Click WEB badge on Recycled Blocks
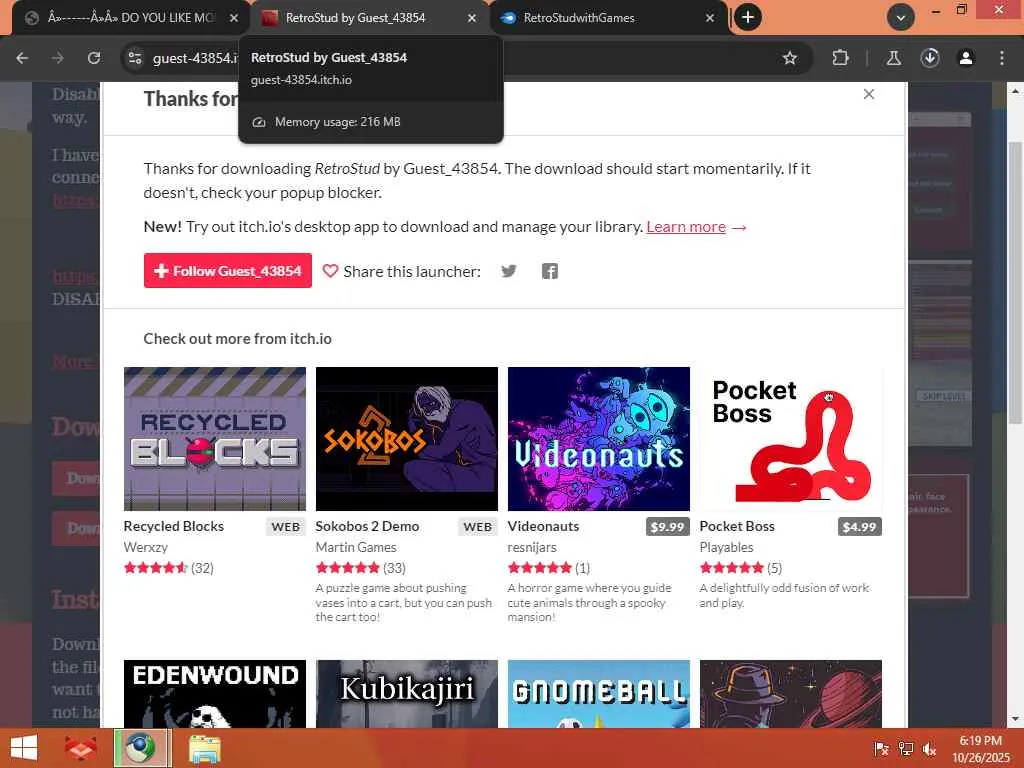The width and height of the screenshot is (1024, 768). [285, 527]
